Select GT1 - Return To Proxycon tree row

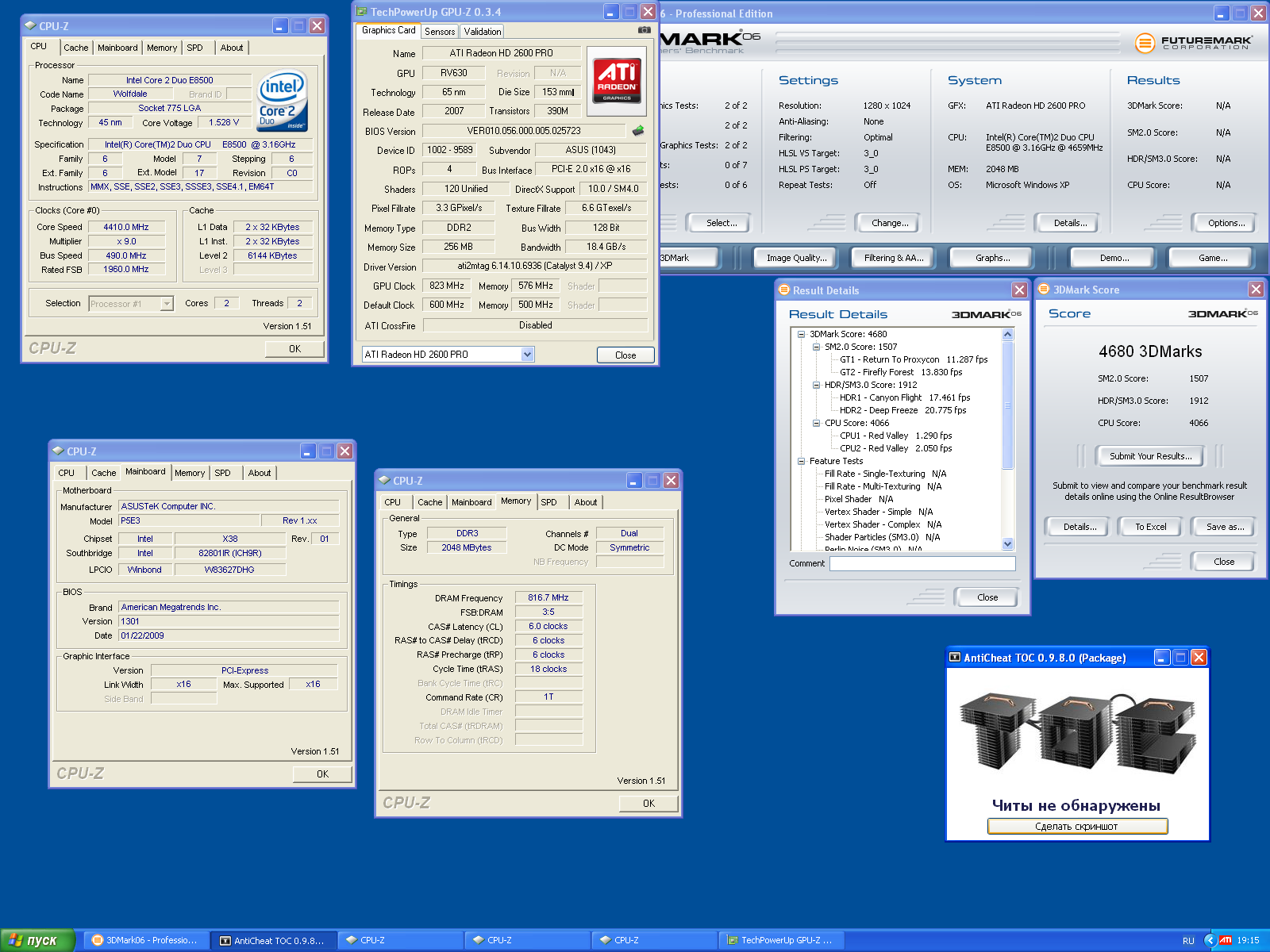pyautogui.click(x=914, y=359)
